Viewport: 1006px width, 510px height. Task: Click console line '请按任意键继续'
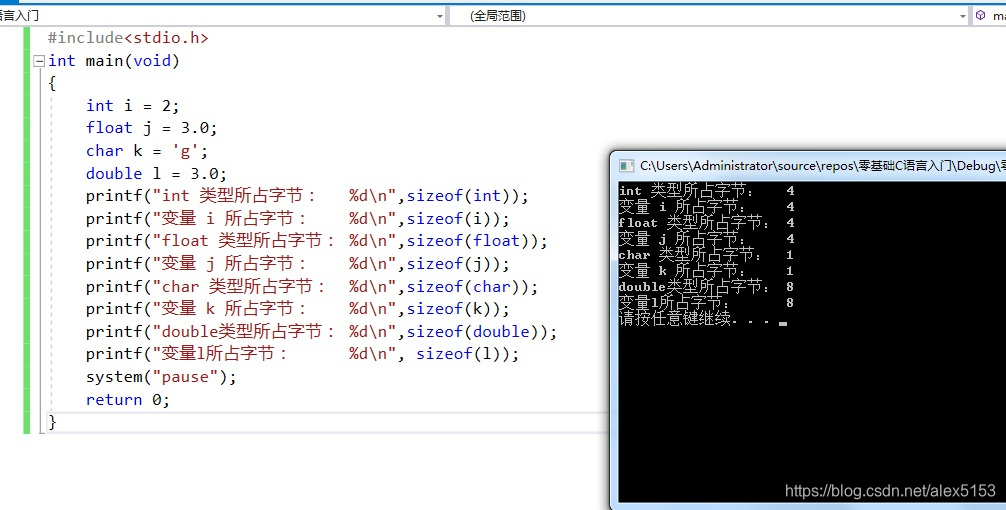point(703,319)
